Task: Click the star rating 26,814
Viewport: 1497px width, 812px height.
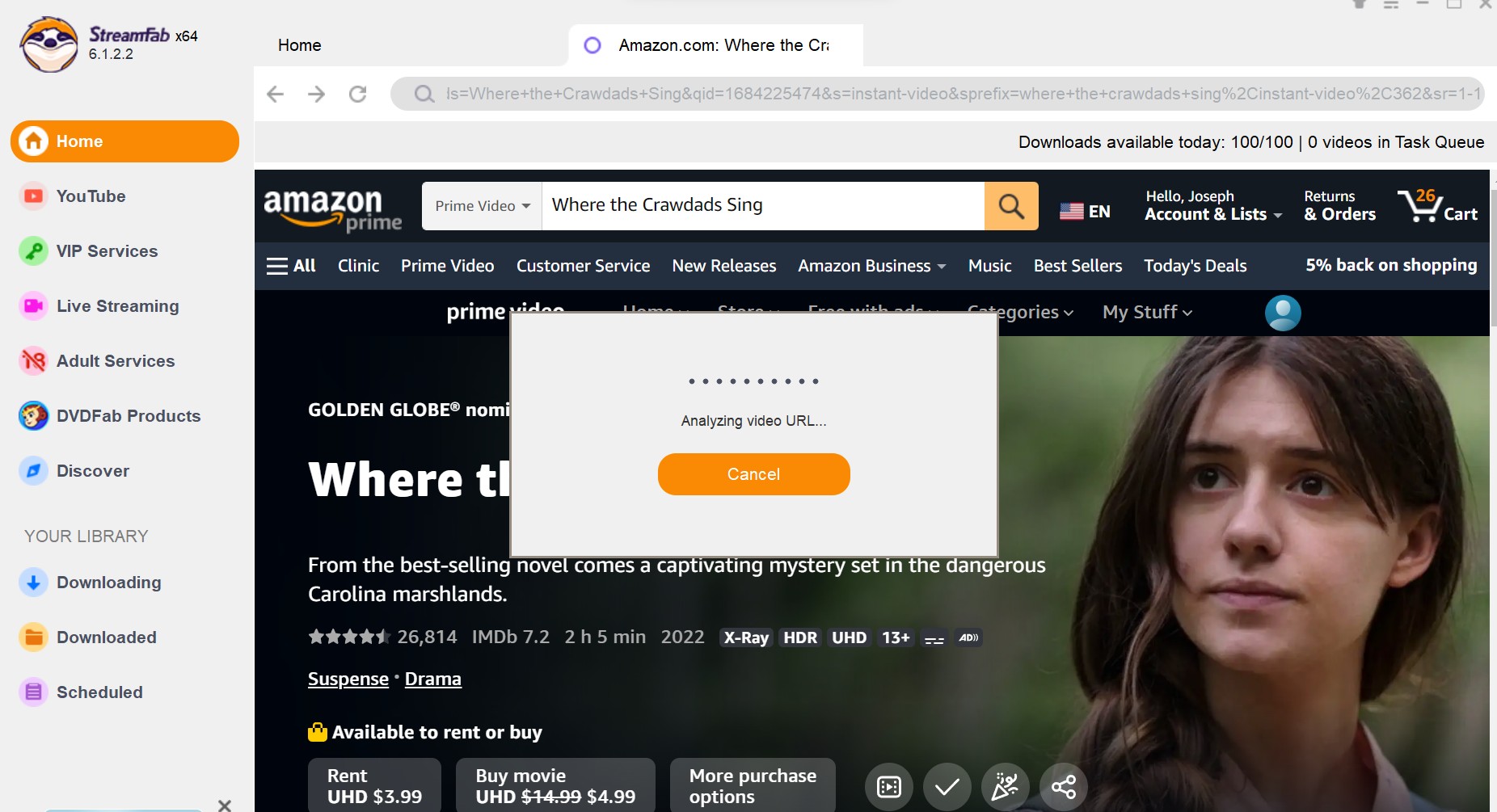Action: coord(382,637)
